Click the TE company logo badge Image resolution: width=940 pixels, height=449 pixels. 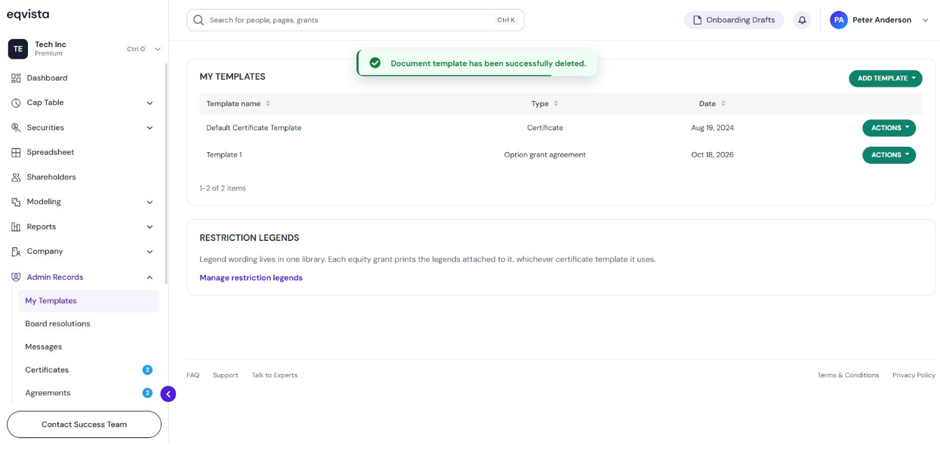tap(18, 49)
